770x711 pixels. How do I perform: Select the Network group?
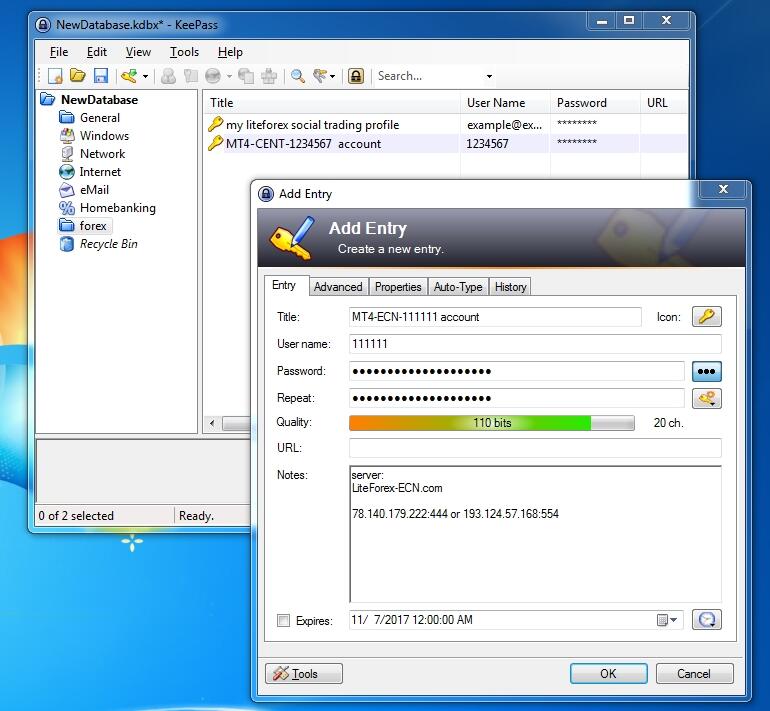pyautogui.click(x=102, y=154)
